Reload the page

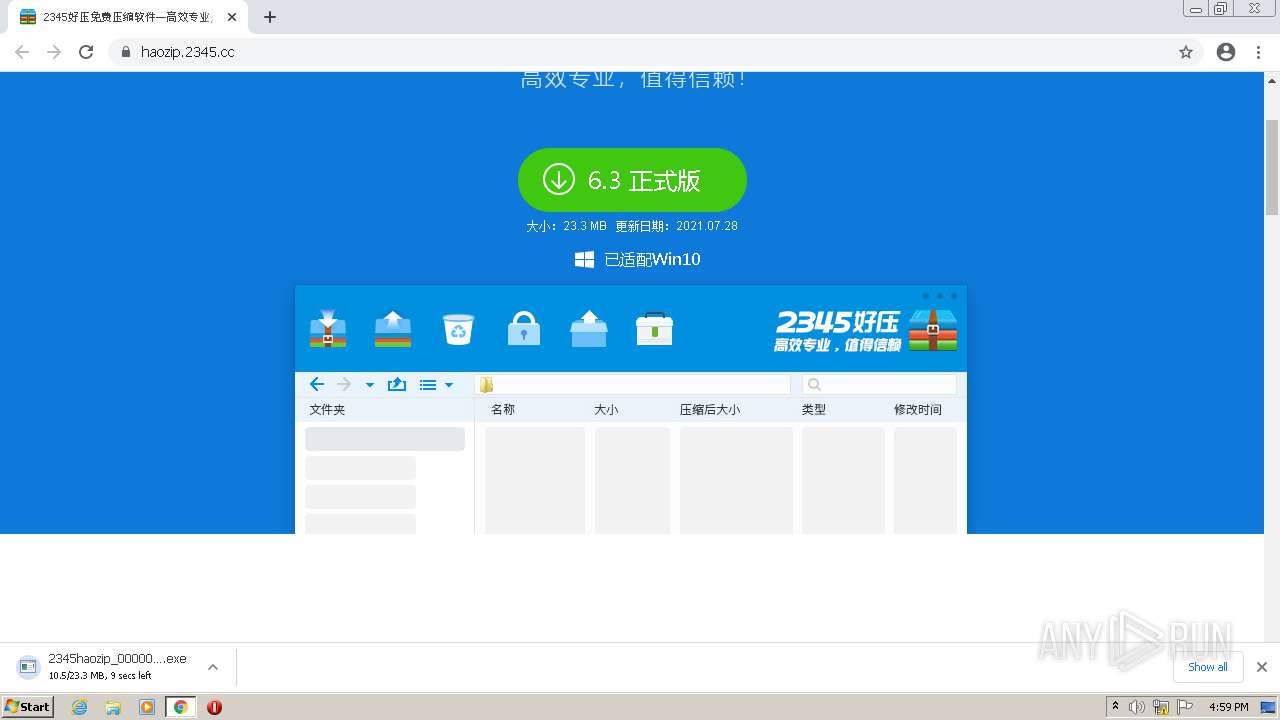pos(86,52)
